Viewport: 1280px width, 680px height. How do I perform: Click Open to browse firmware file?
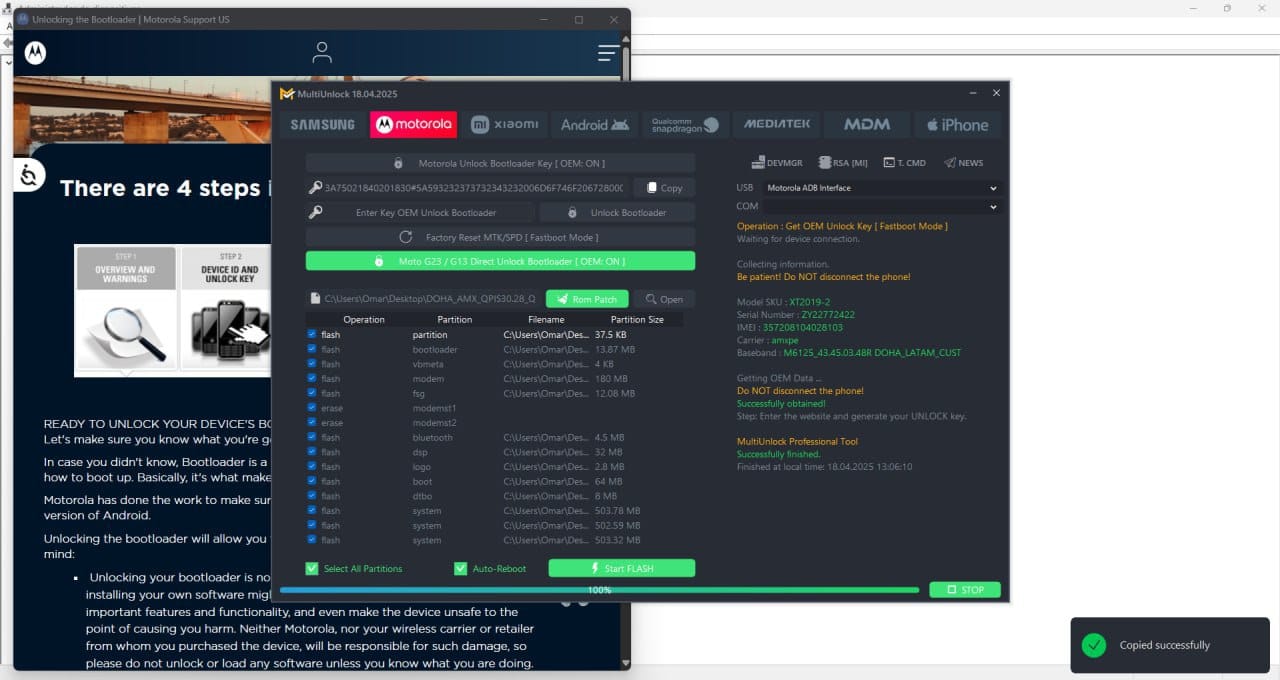pos(664,299)
